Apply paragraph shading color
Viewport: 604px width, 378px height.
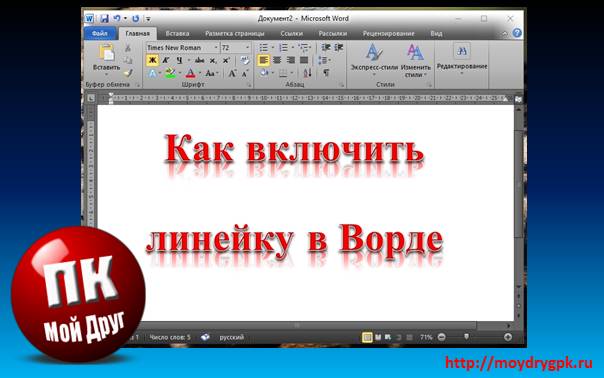(x=264, y=73)
